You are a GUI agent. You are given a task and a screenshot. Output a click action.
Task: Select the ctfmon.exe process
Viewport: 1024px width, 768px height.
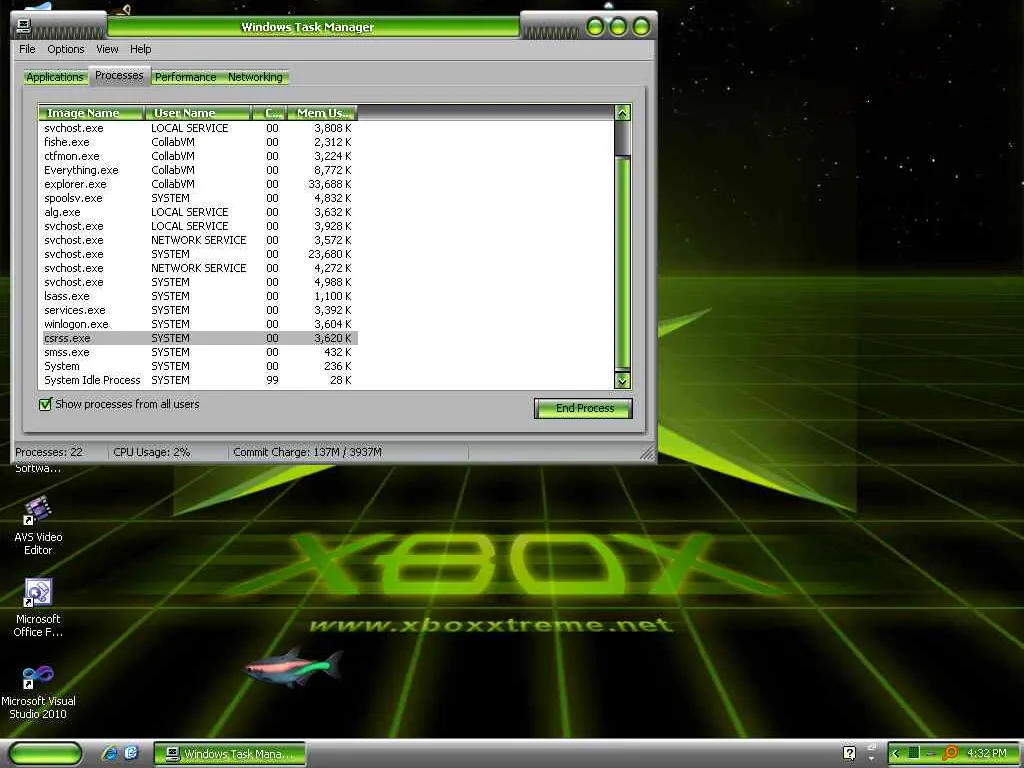coord(198,156)
